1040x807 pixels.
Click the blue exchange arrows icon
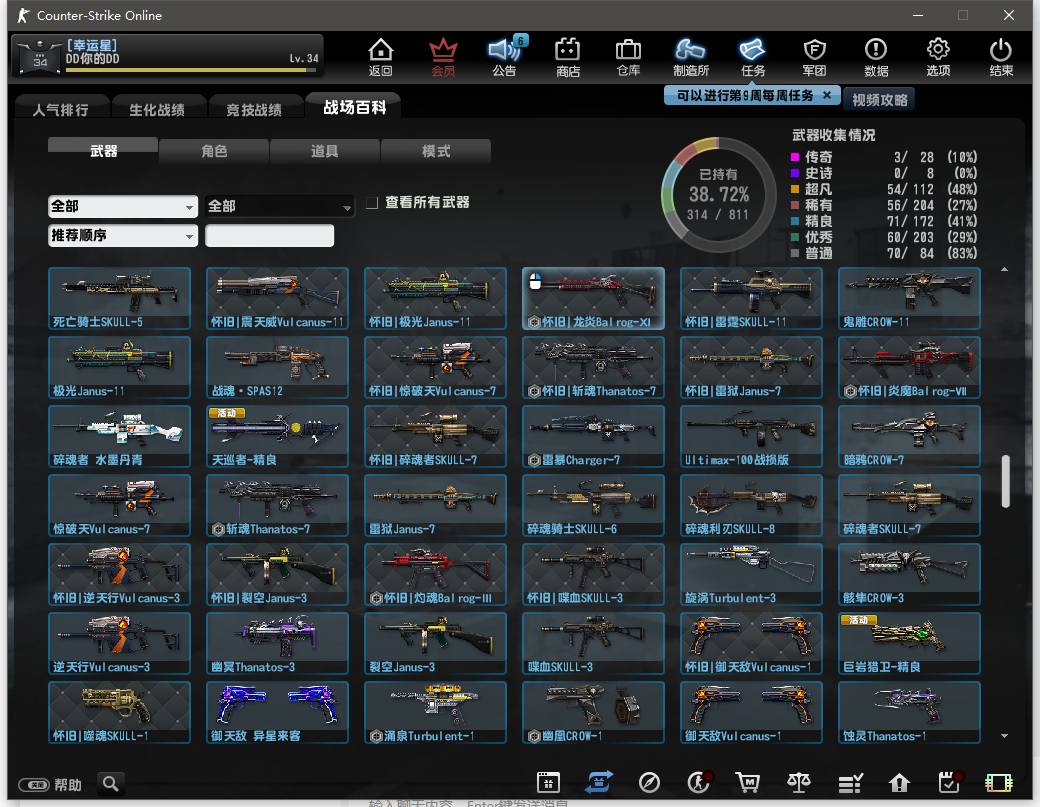(598, 783)
